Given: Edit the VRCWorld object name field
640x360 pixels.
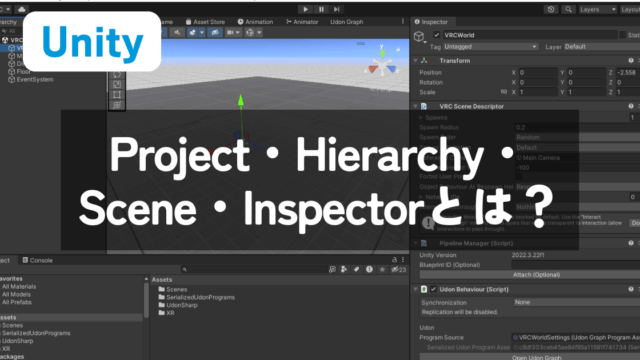Looking at the screenshot, I should [x=529, y=35].
